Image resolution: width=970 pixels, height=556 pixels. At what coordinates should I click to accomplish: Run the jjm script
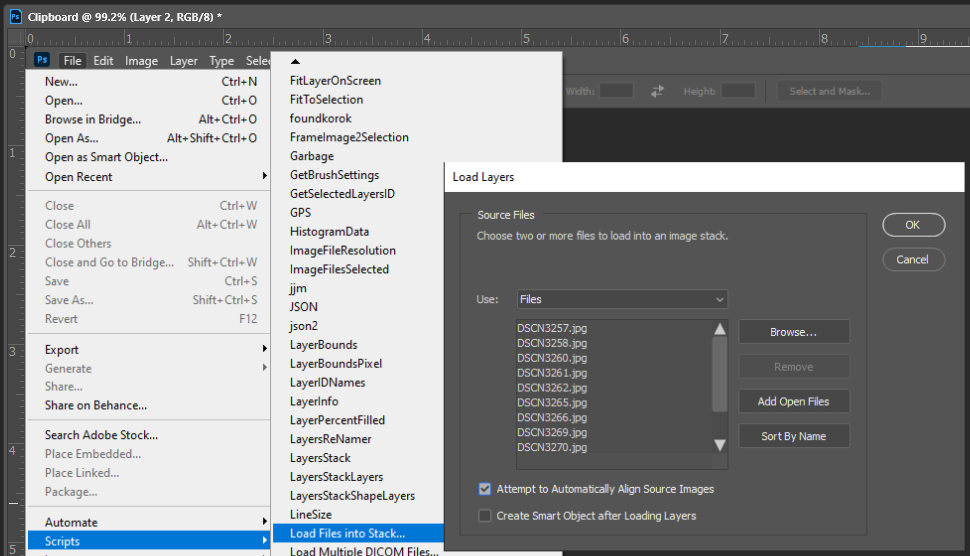click(x=298, y=288)
